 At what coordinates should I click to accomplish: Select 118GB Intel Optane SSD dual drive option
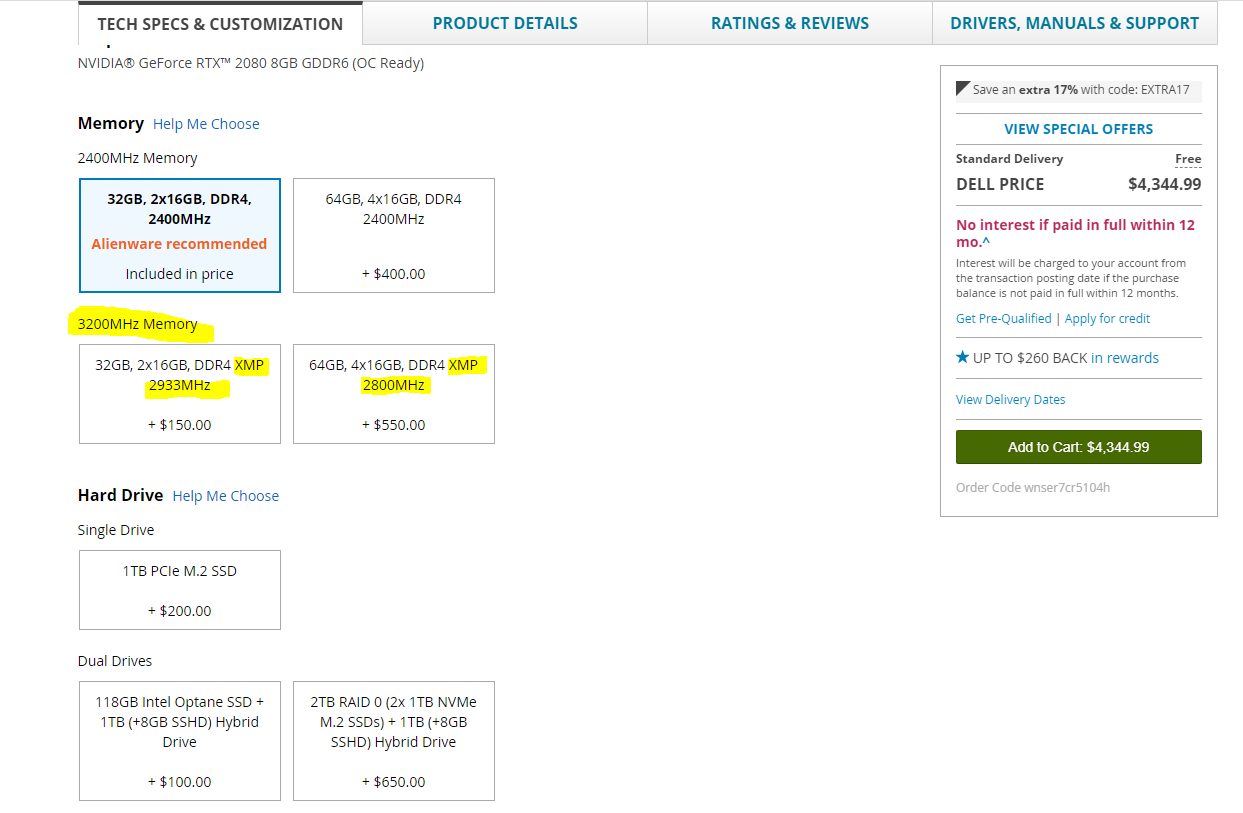(x=180, y=741)
